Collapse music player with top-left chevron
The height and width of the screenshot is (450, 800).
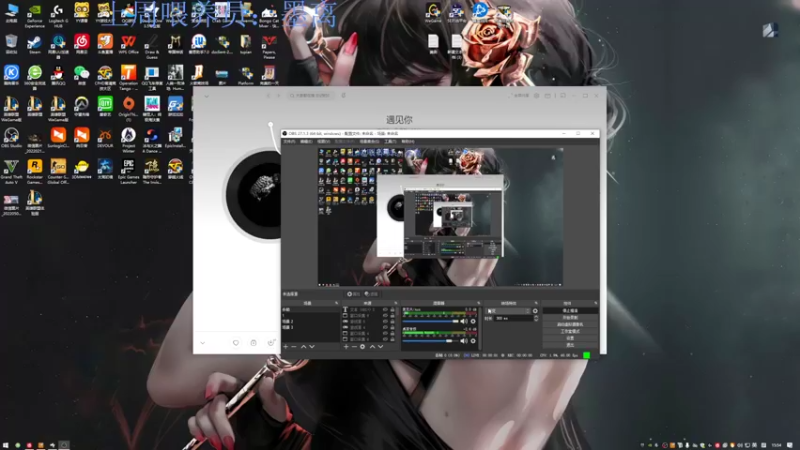(207, 95)
